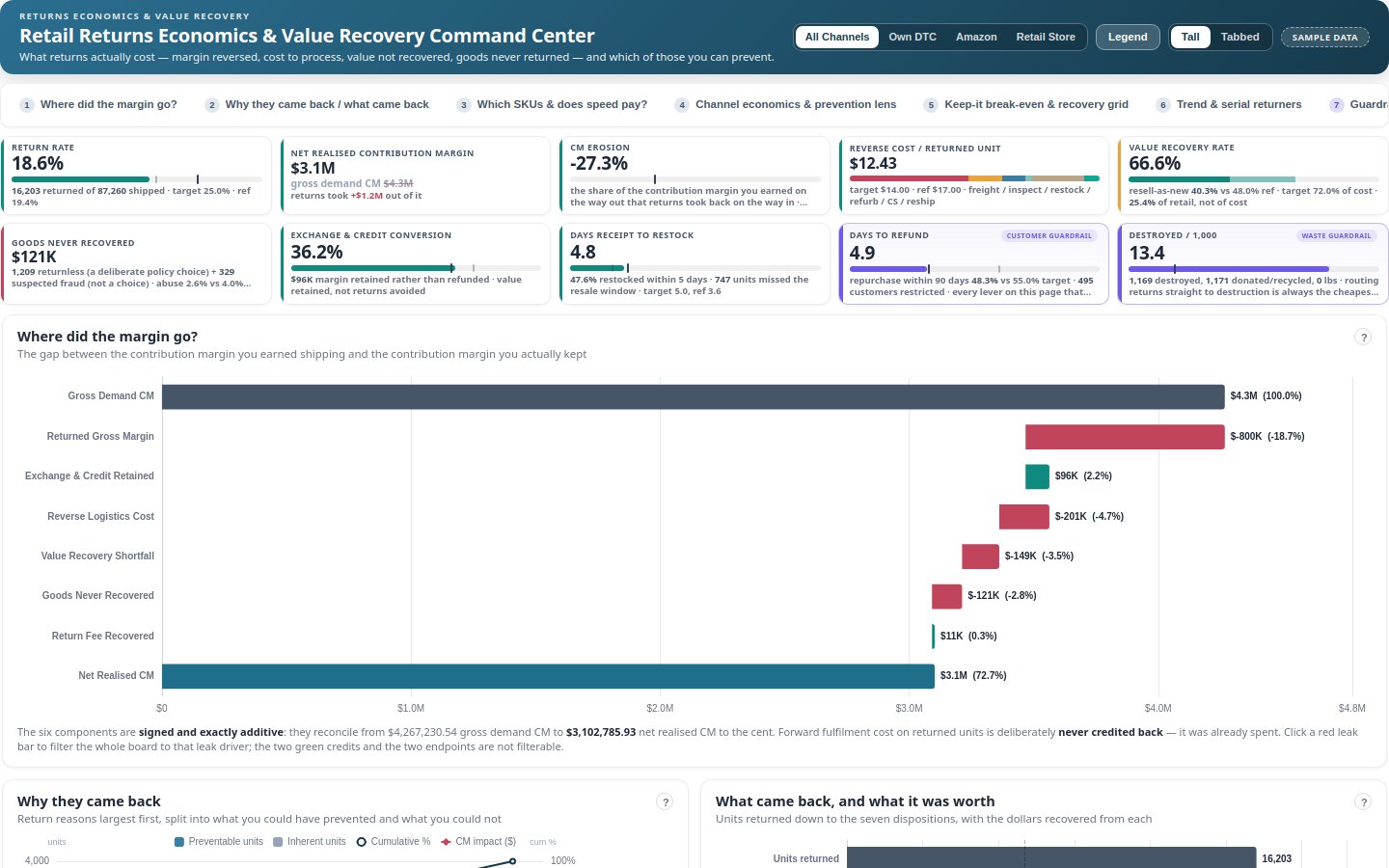Open Destroyed / 1,000 guardrail card

pos(1253,263)
